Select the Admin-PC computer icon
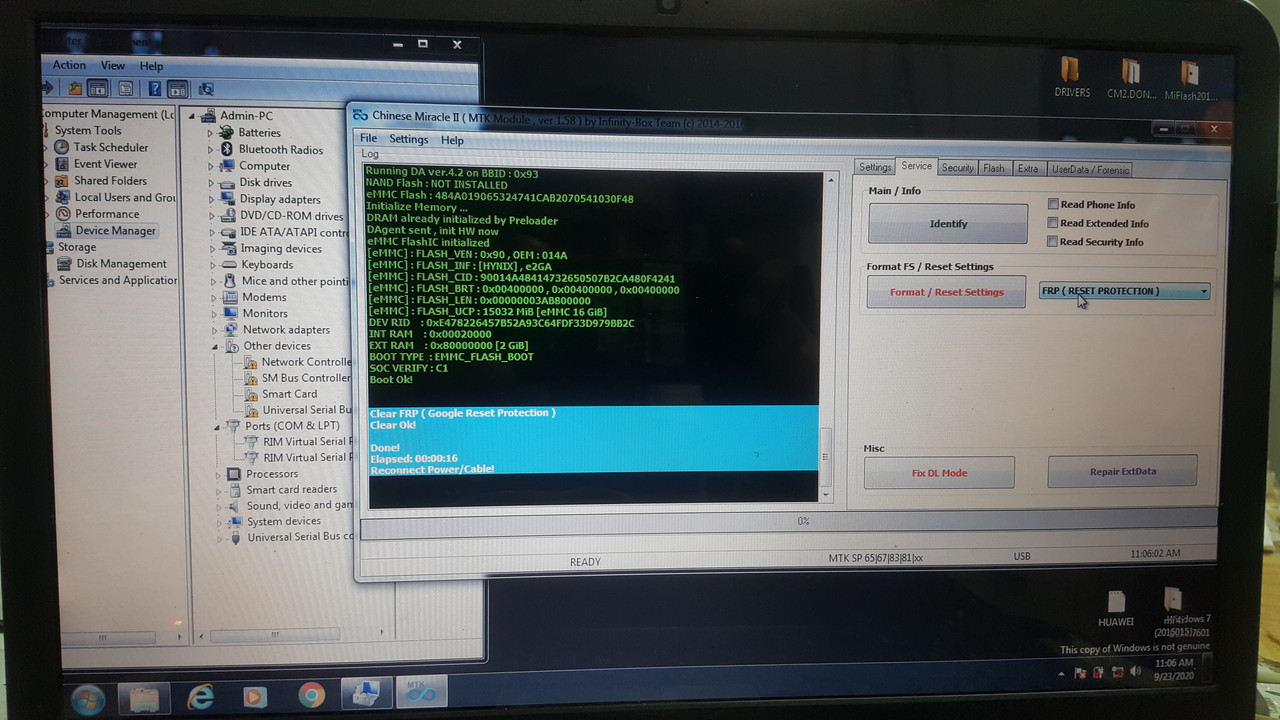The width and height of the screenshot is (1280, 720). click(x=209, y=115)
